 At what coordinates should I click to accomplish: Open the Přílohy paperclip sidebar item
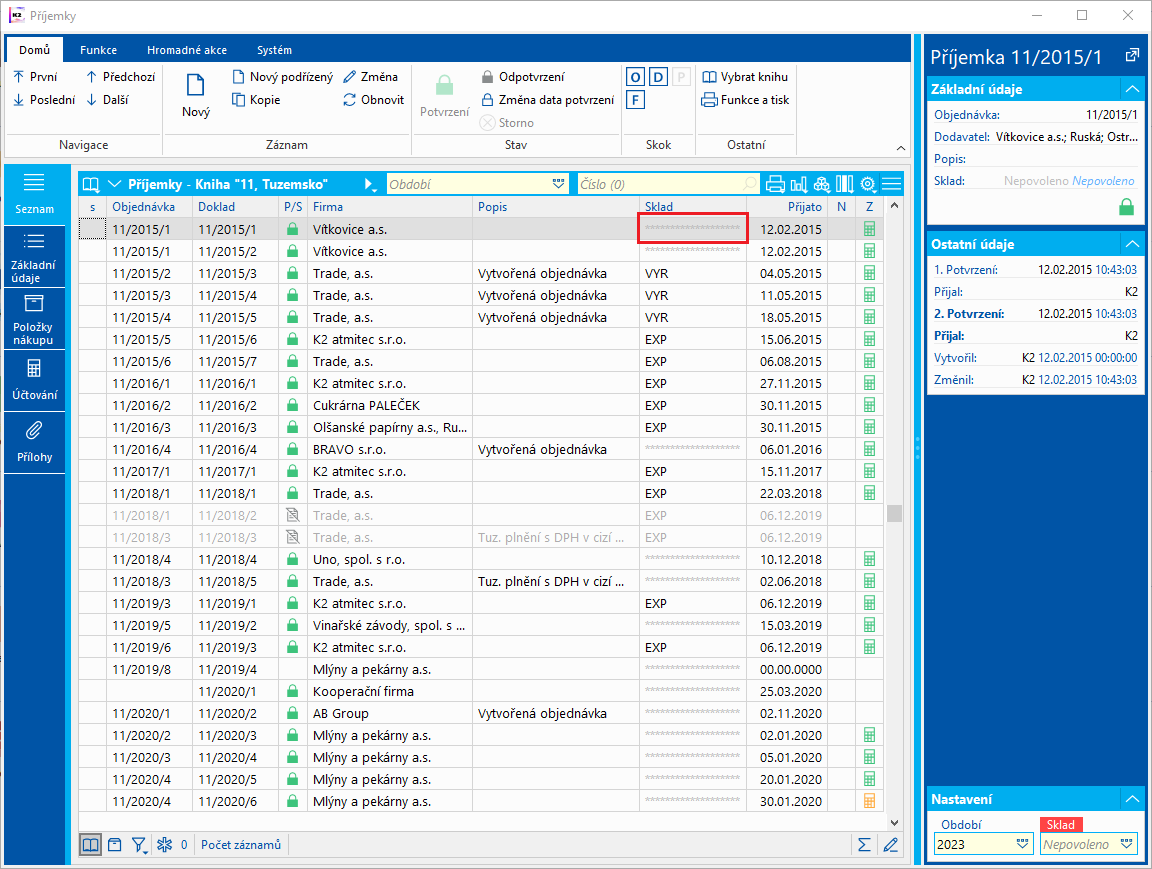(x=34, y=441)
